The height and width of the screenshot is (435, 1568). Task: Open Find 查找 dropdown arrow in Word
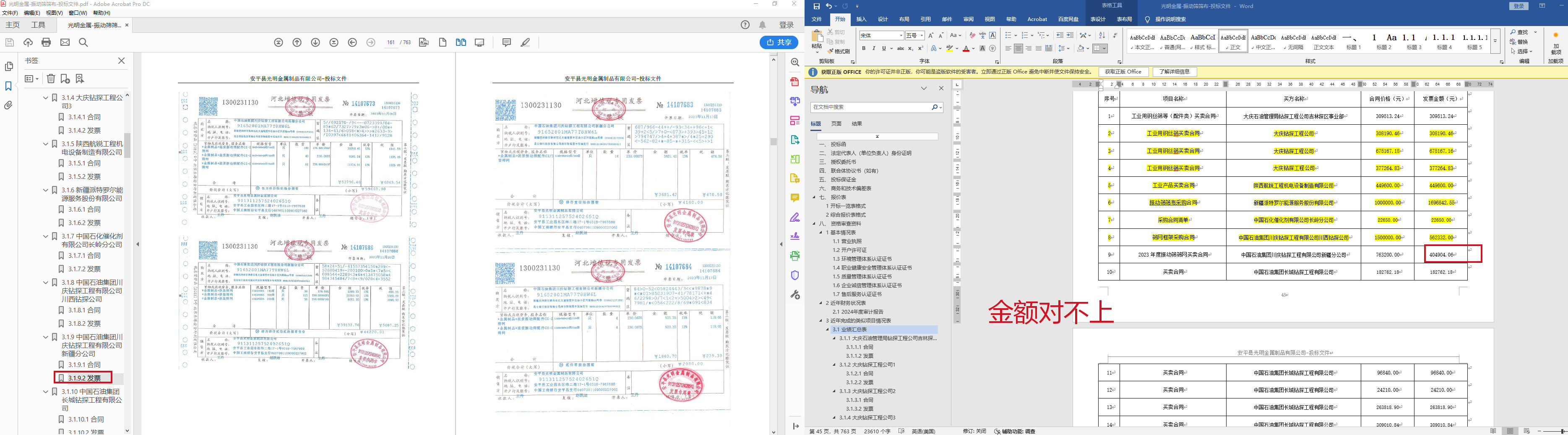pyautogui.click(x=1536, y=32)
